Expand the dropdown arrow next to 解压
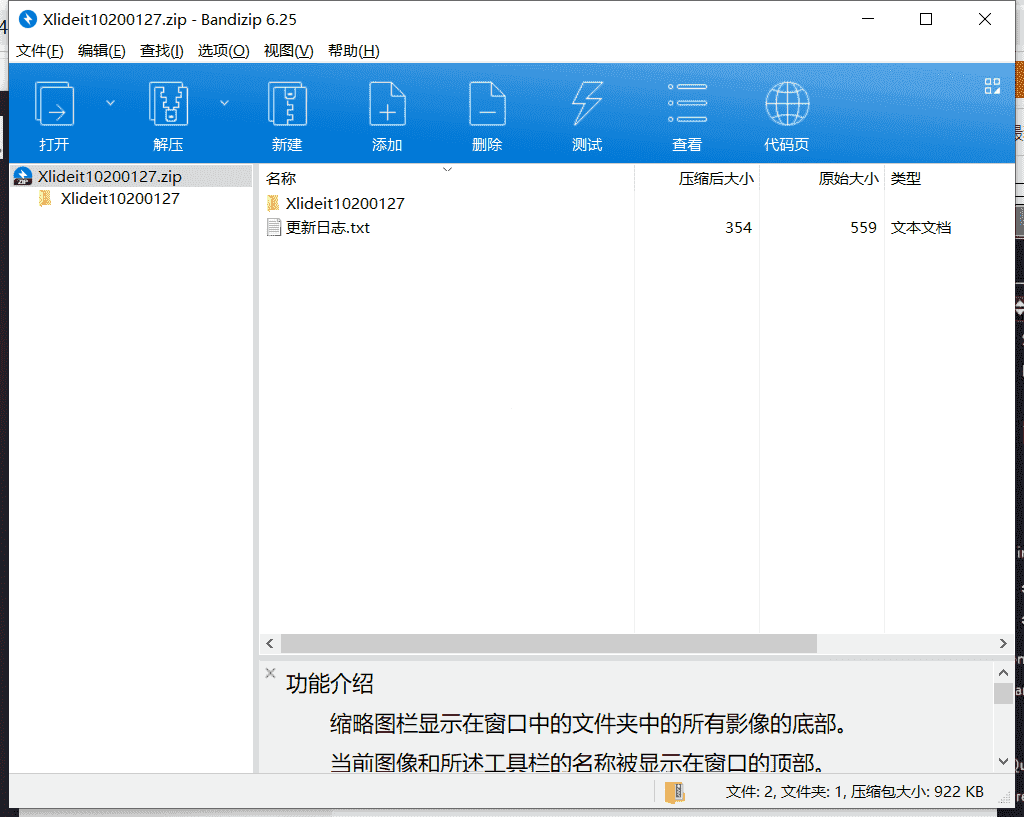 [x=224, y=103]
